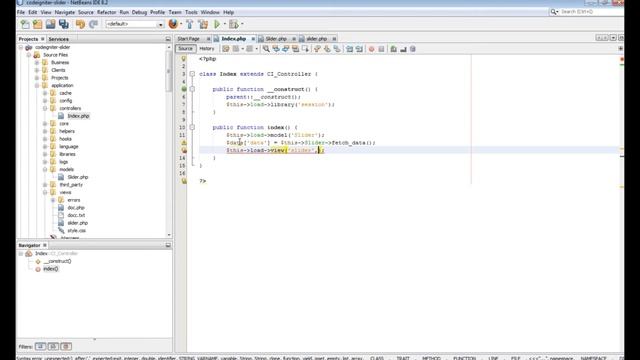
Task: Click the Find Previous Occurrence icon
Action: pos(276,49)
